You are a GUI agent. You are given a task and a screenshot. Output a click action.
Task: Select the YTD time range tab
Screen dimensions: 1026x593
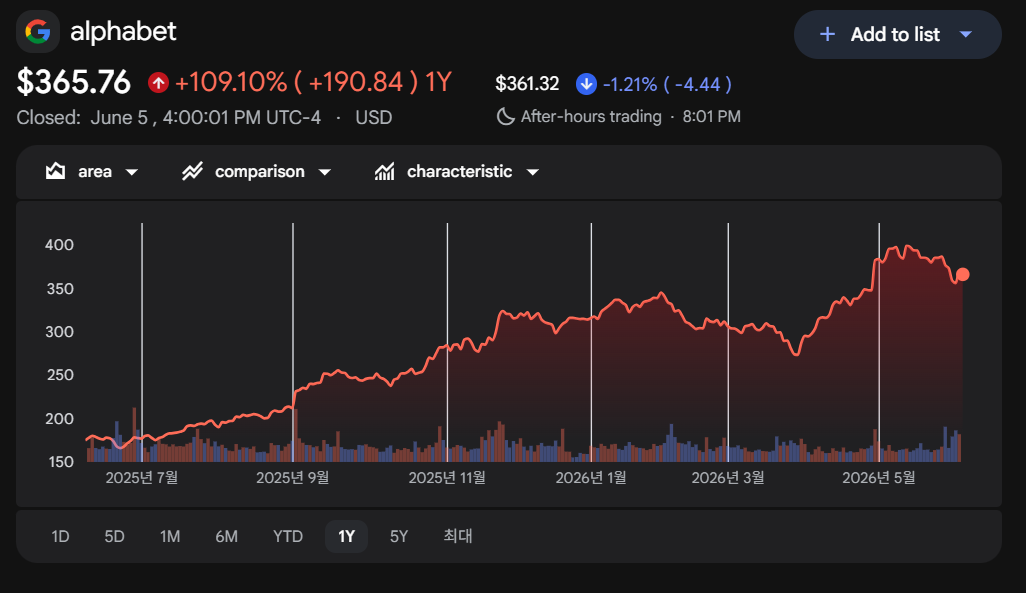coord(288,537)
